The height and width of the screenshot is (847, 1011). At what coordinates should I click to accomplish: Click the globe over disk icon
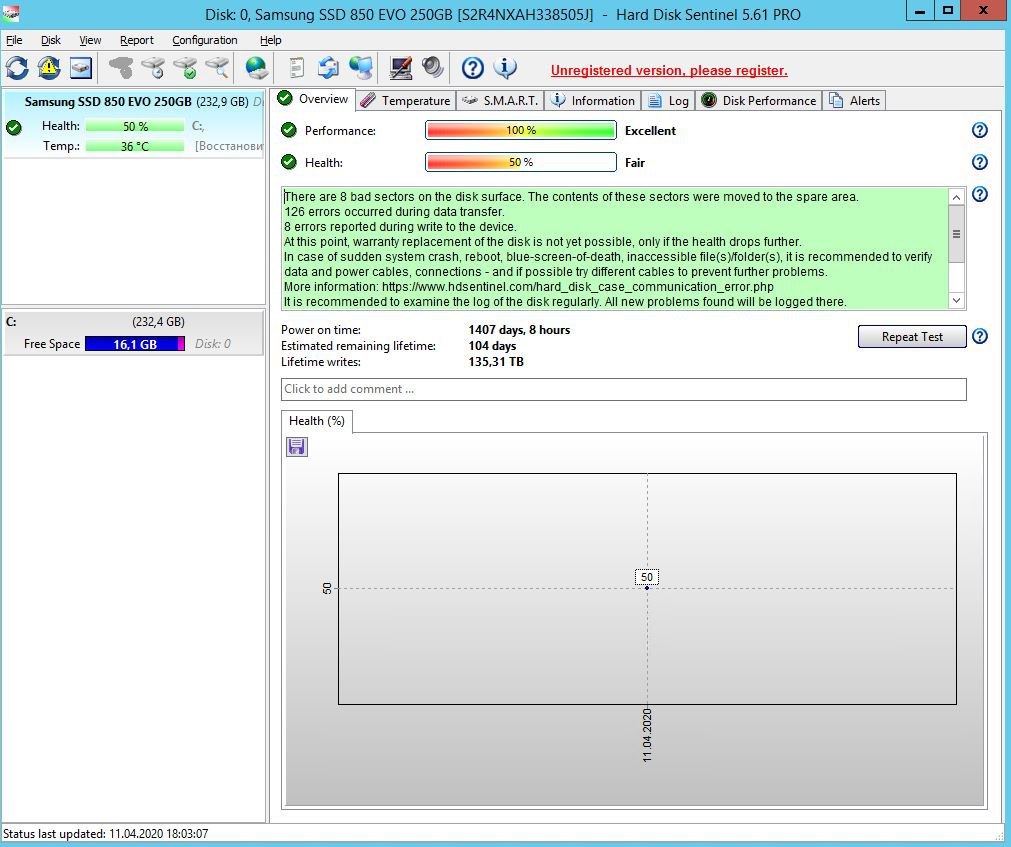(x=257, y=68)
